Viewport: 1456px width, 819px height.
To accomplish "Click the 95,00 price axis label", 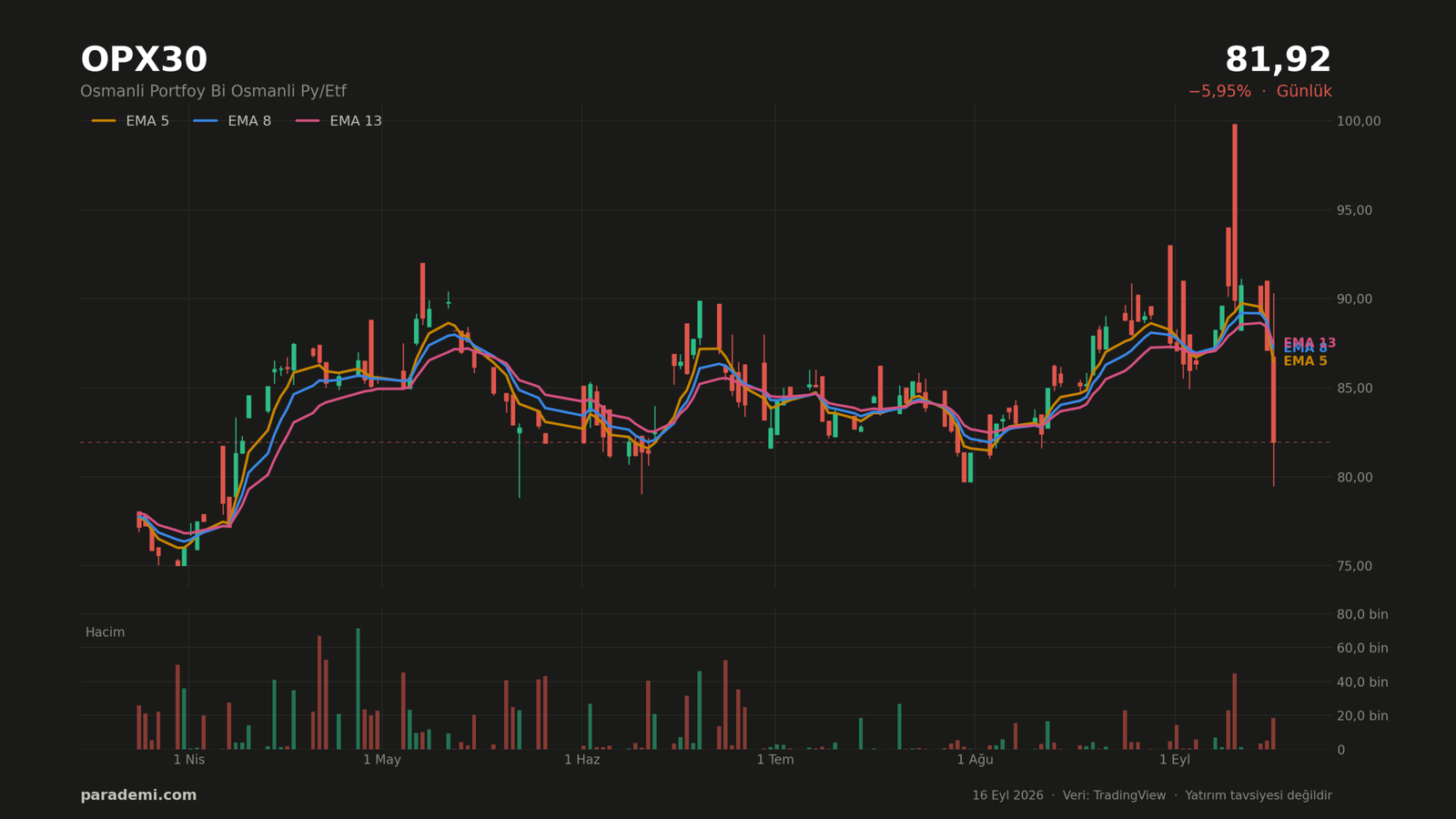I will pyautogui.click(x=1354, y=210).
